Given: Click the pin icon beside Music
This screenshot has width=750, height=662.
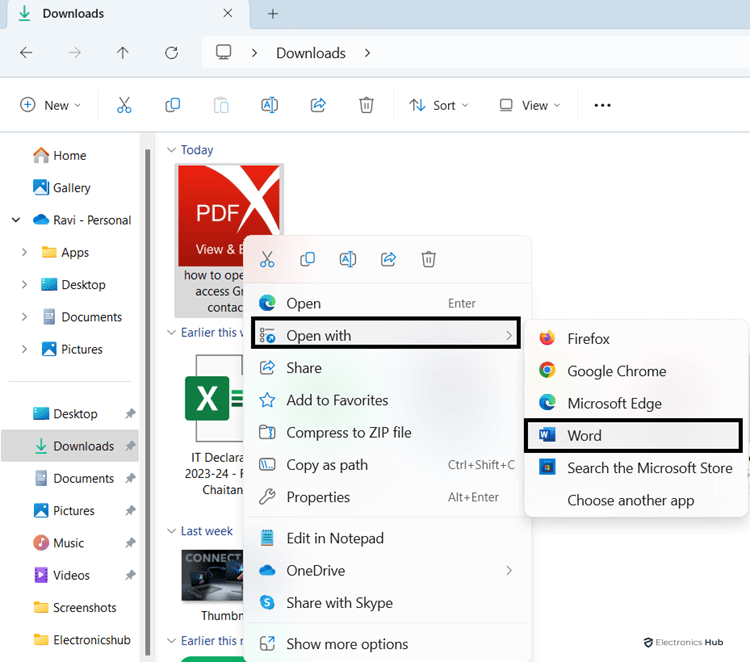Looking at the screenshot, I should pyautogui.click(x=130, y=543).
